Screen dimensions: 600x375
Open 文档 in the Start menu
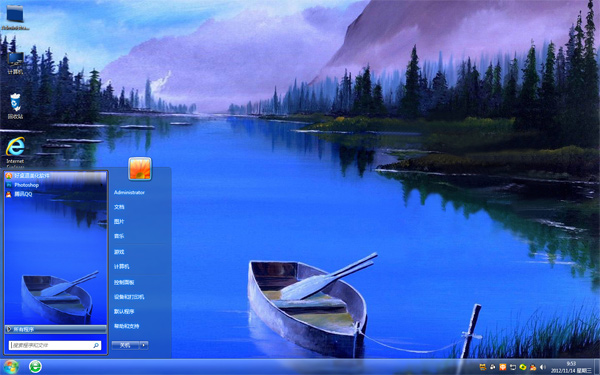click(x=119, y=207)
